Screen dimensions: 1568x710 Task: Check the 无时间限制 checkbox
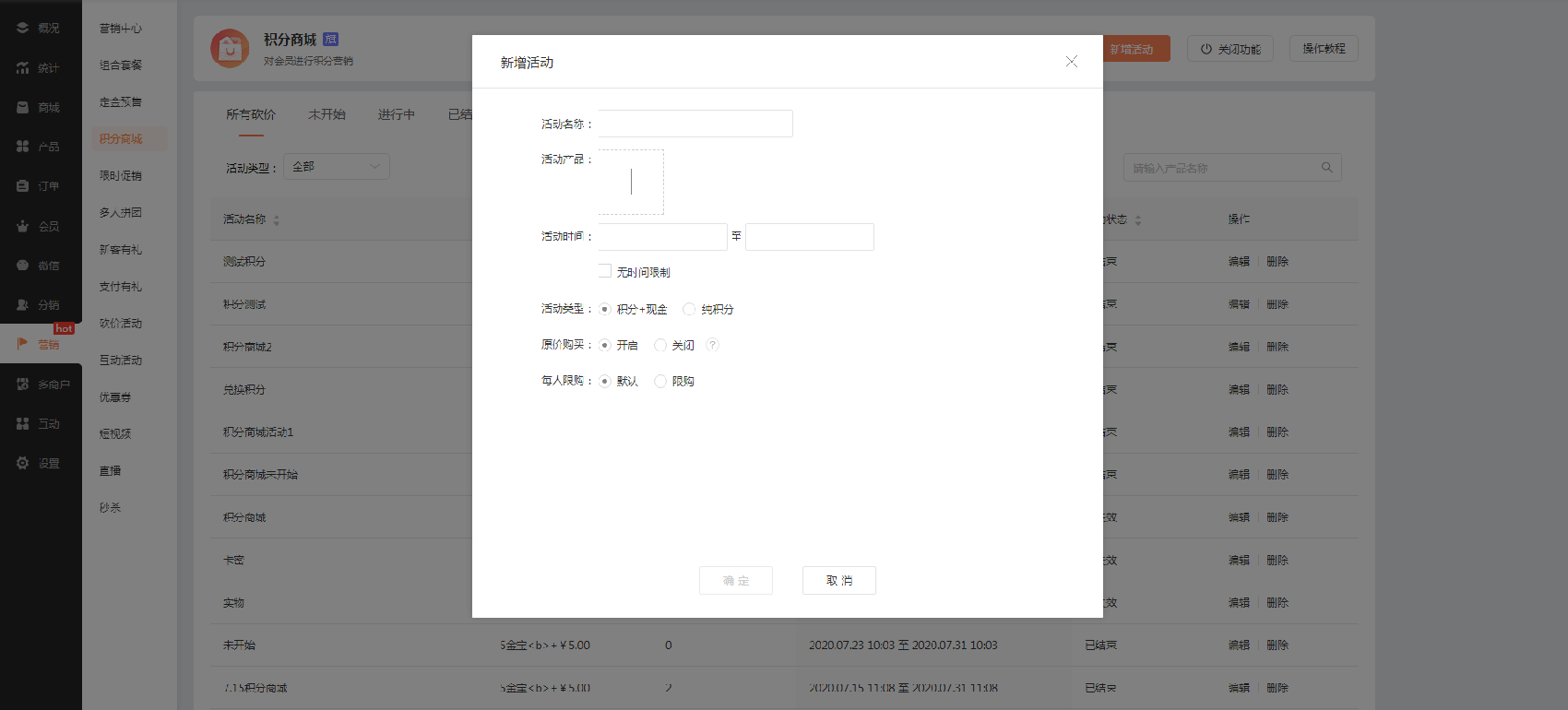605,271
